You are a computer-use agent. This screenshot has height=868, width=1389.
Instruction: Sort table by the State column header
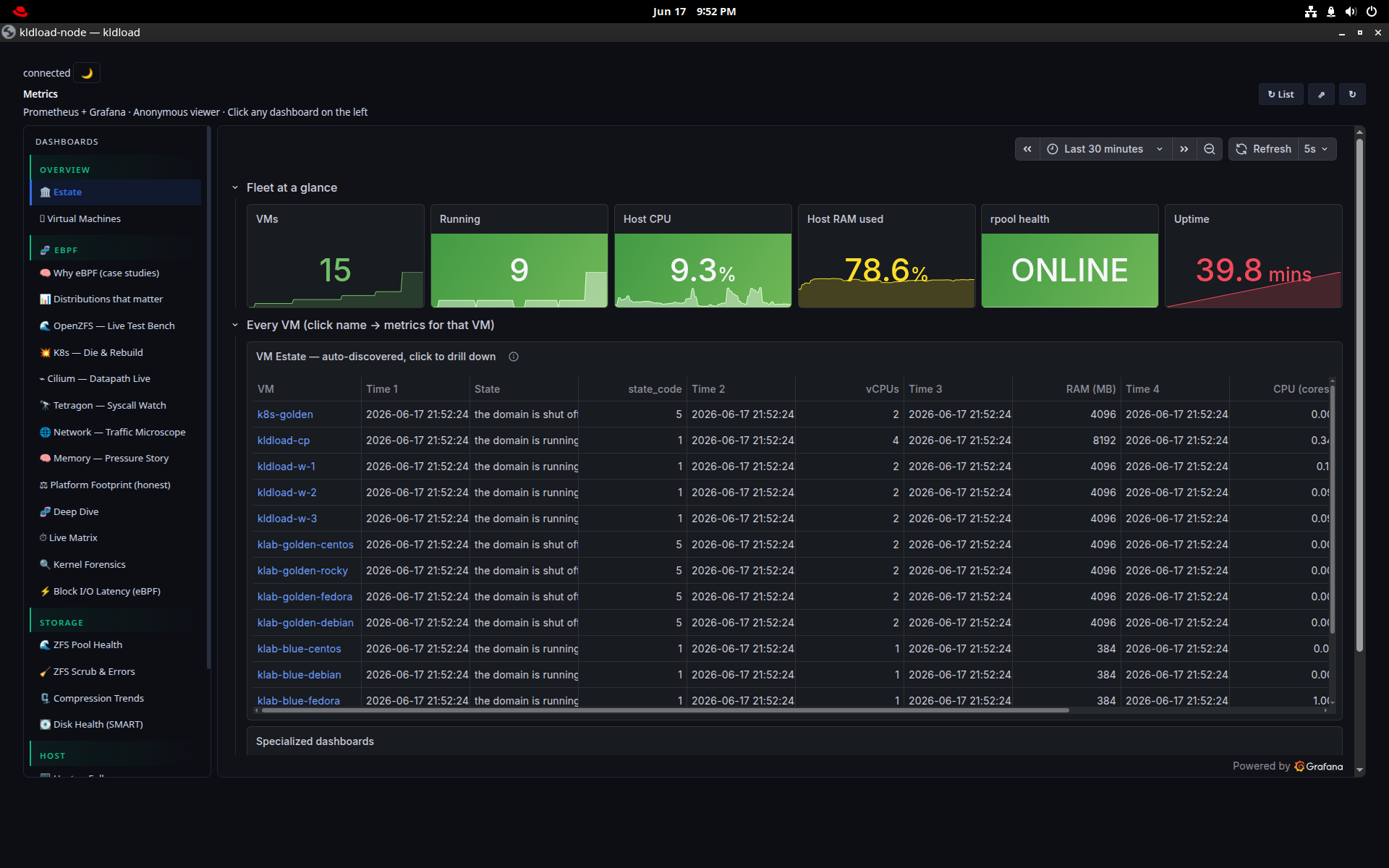[x=487, y=389]
